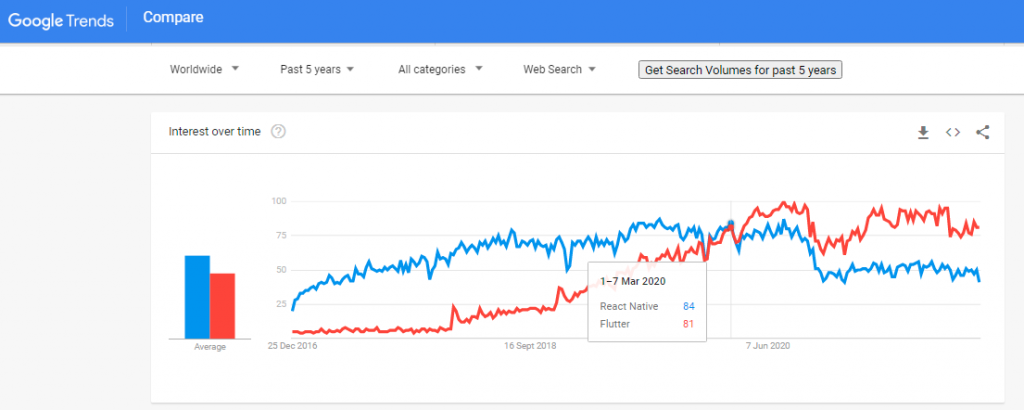Expand the All categories dropdown
The height and width of the screenshot is (410, 1024).
pyautogui.click(x=440, y=69)
